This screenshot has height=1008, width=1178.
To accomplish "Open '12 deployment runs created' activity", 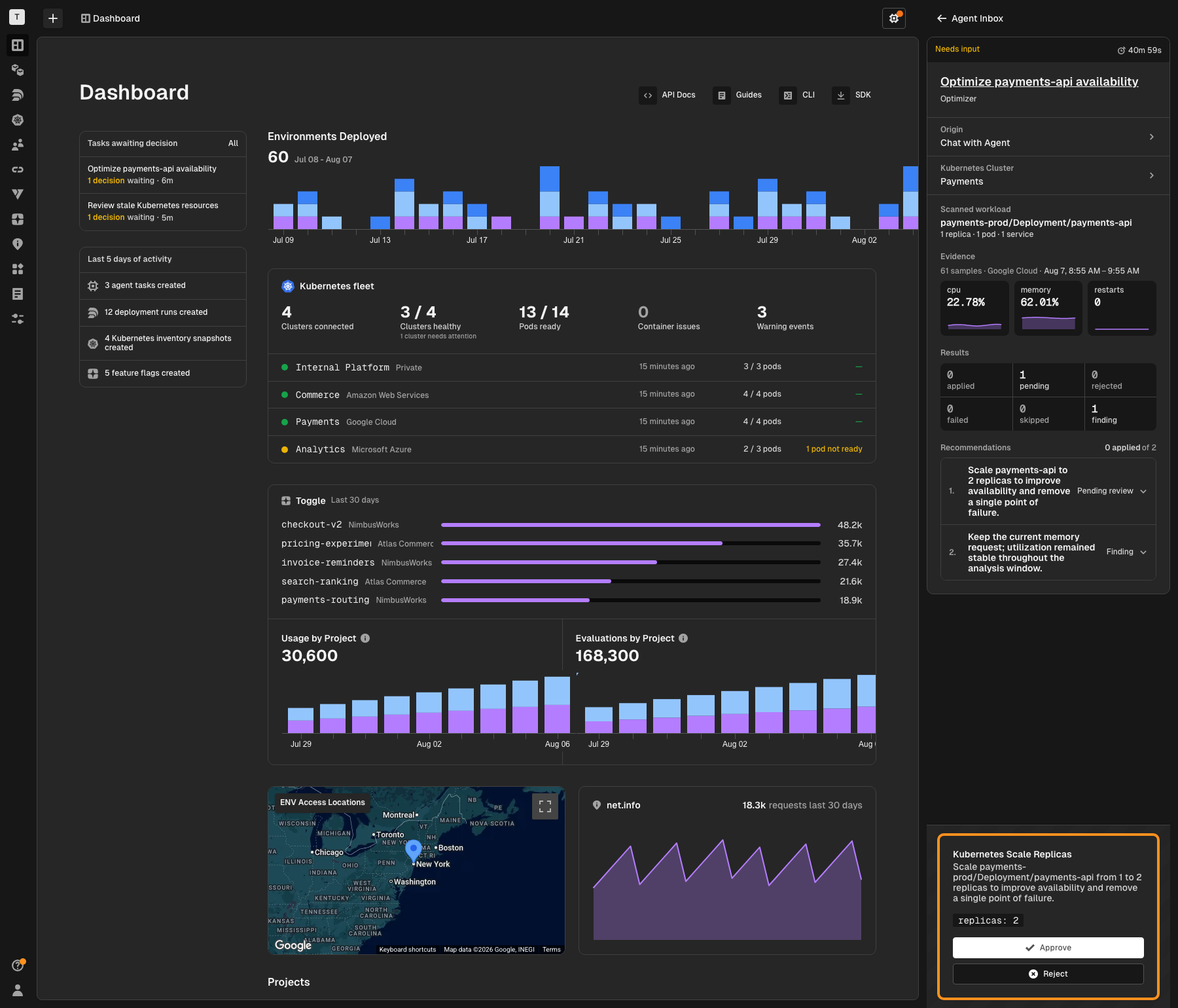I will pos(163,312).
